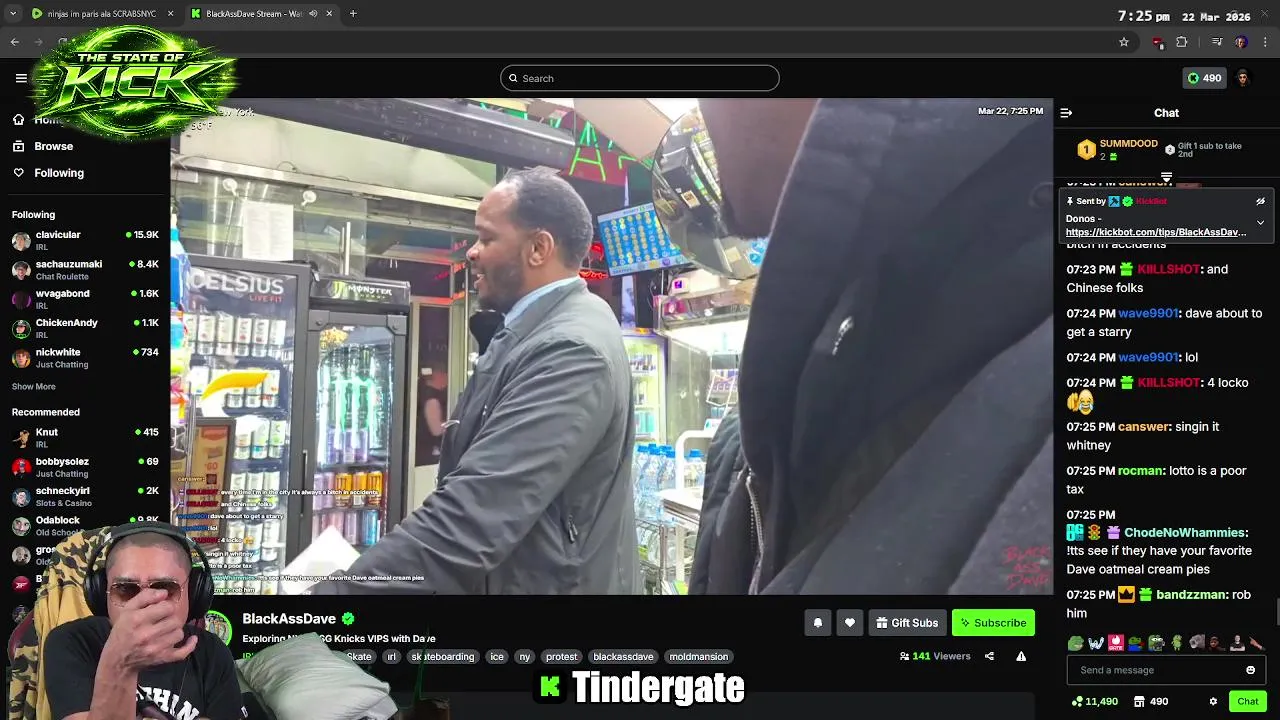Open clavicular channel in Following list

pos(85,241)
